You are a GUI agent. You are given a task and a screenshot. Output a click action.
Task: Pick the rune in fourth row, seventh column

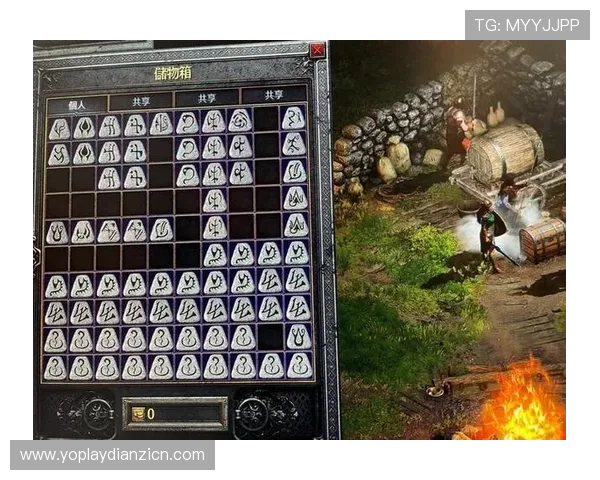coord(214,201)
